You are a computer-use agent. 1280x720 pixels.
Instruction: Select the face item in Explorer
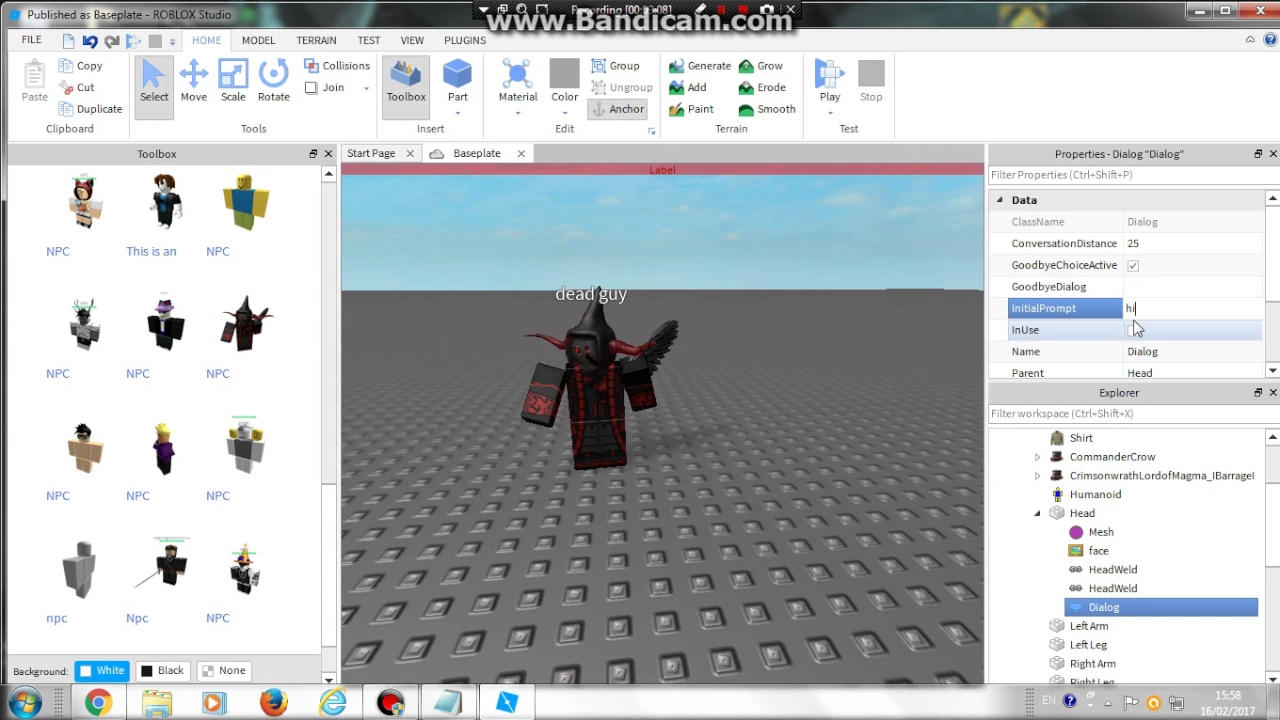click(x=1098, y=551)
